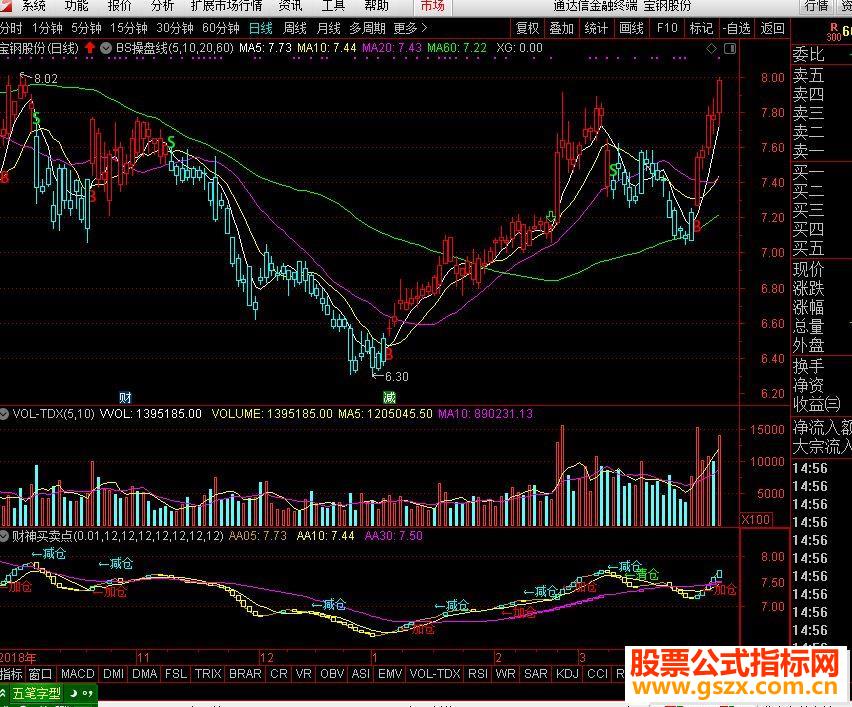
Task: Open the BS操盘线 indicator dropdown circle
Action: point(106,48)
